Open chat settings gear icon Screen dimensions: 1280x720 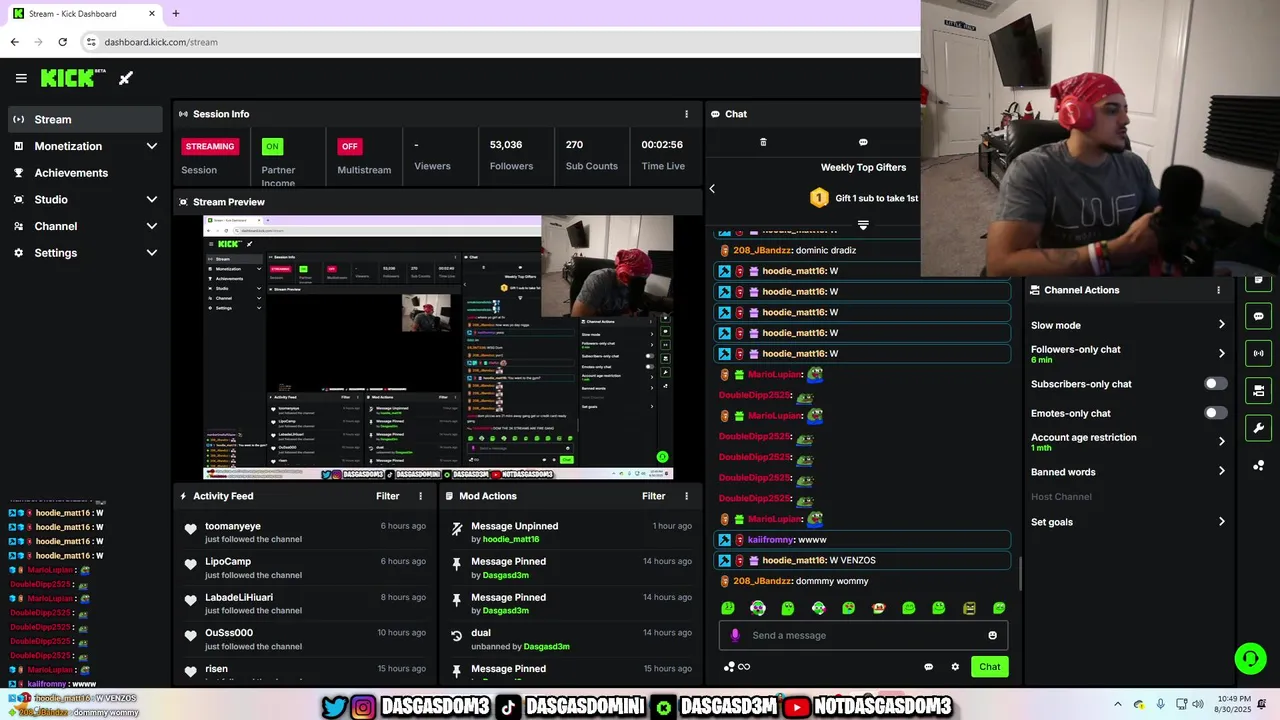click(x=955, y=667)
